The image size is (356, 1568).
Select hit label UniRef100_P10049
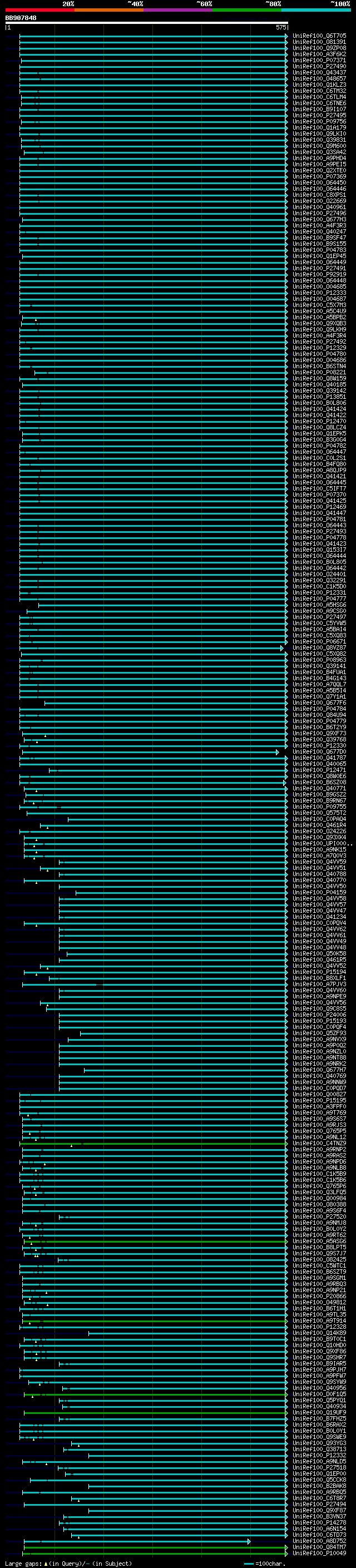pyautogui.click(x=319, y=1554)
